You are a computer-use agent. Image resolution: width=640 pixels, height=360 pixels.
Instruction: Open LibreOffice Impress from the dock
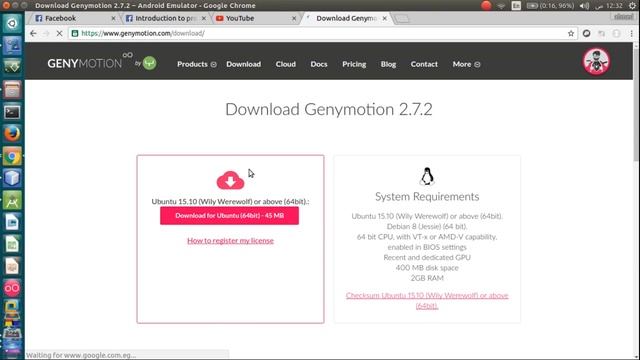[x=12, y=267]
